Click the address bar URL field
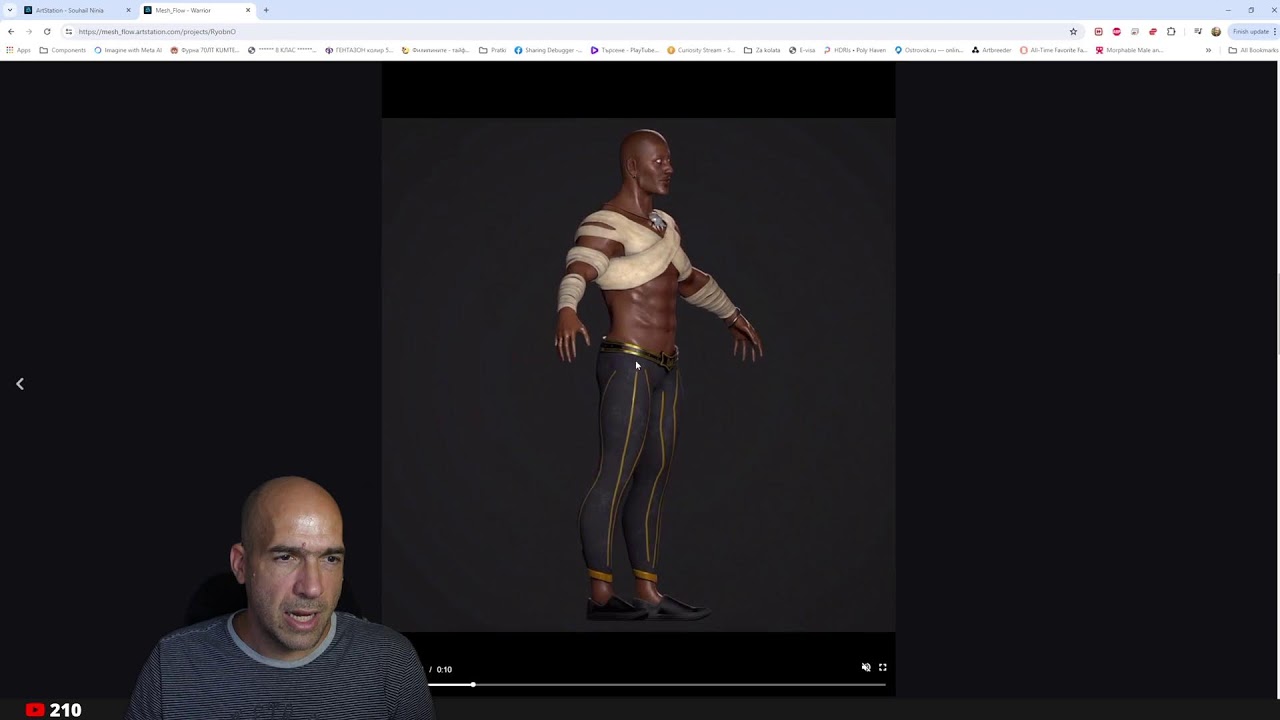Screen dimensions: 1280x720 570,31
